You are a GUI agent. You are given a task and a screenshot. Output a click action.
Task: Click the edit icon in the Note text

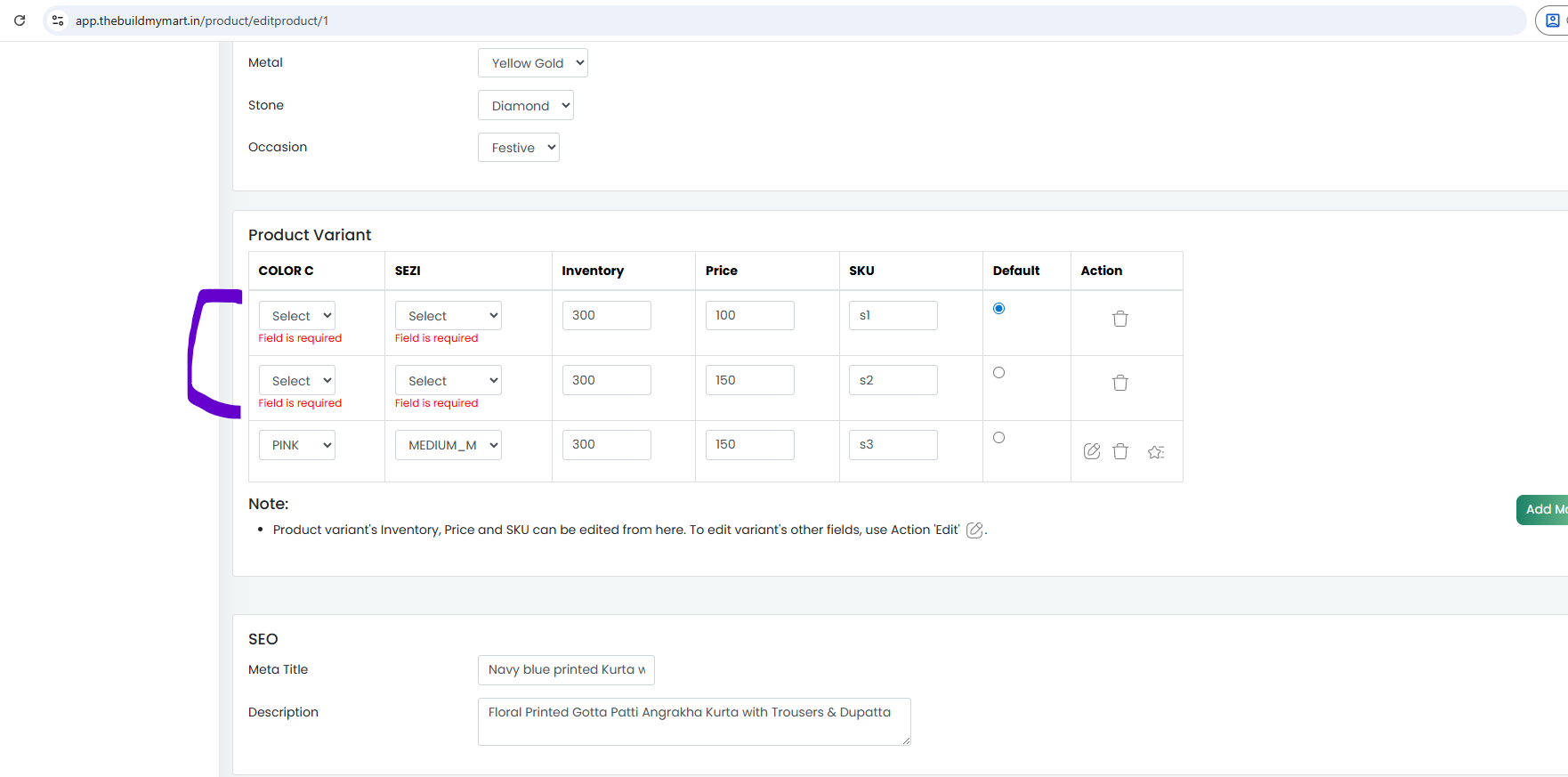click(x=974, y=530)
